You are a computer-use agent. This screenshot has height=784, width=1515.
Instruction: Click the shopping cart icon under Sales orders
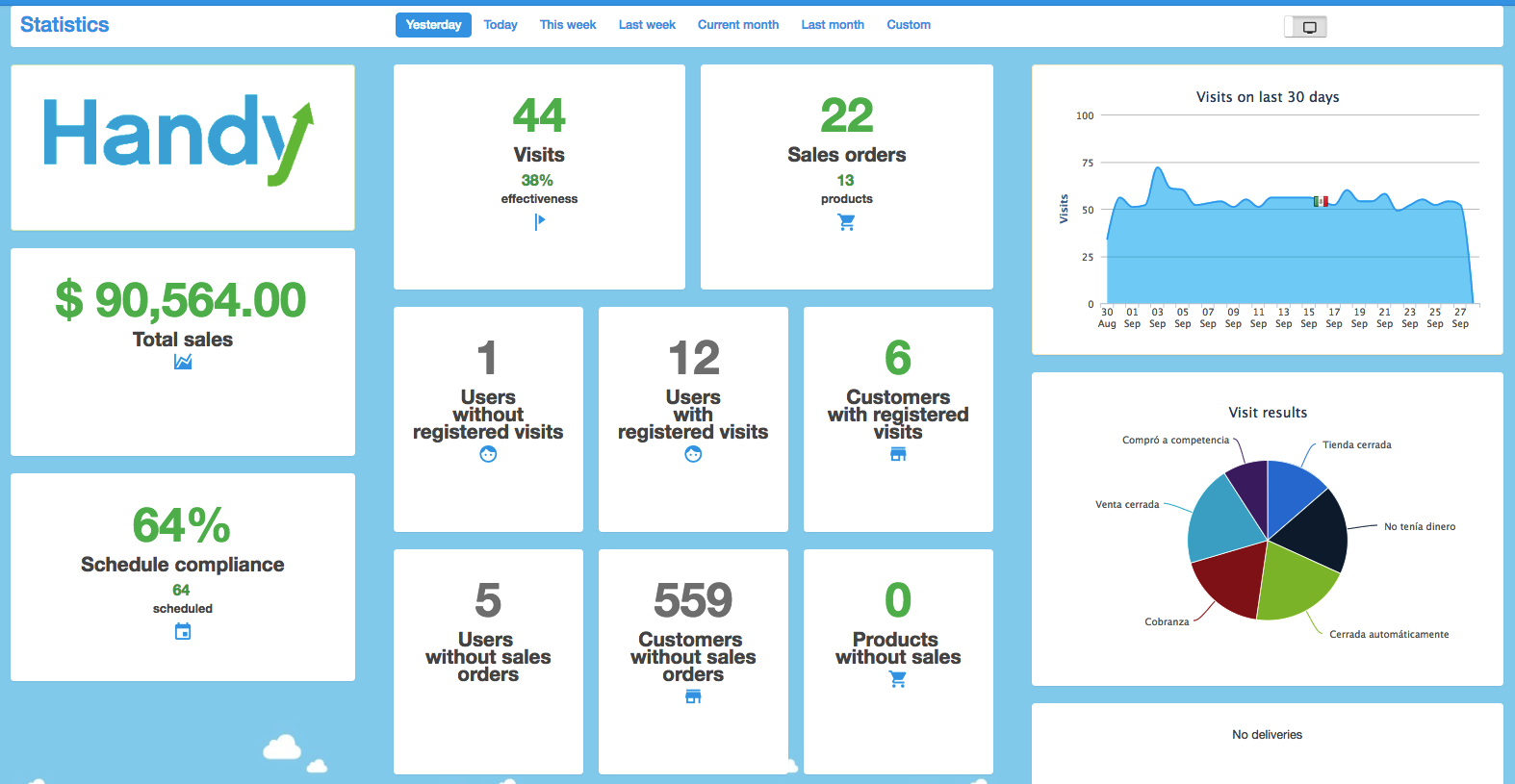847,222
